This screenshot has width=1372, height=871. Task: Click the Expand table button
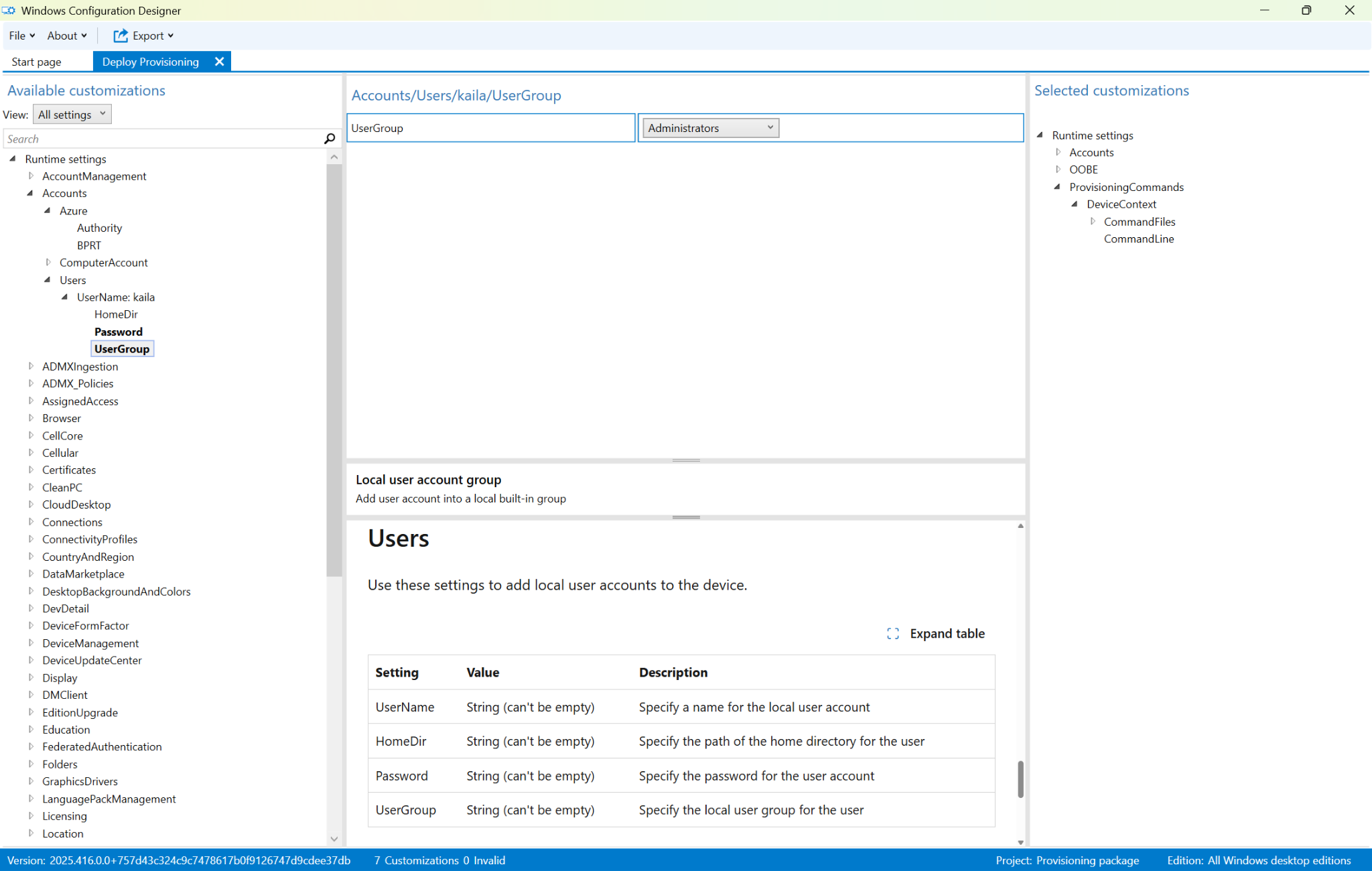tap(935, 634)
